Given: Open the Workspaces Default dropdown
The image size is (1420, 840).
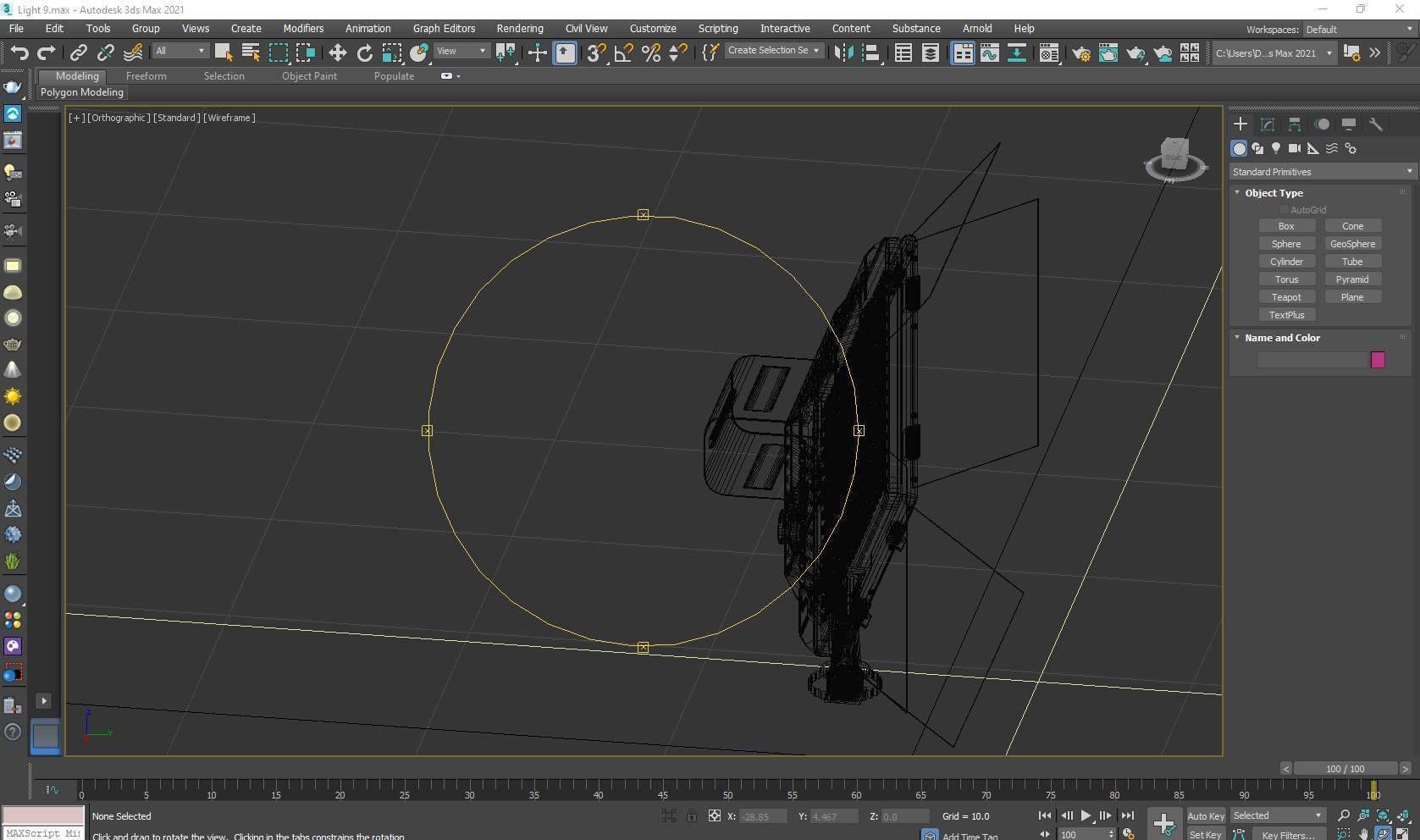Looking at the screenshot, I should 1360,29.
